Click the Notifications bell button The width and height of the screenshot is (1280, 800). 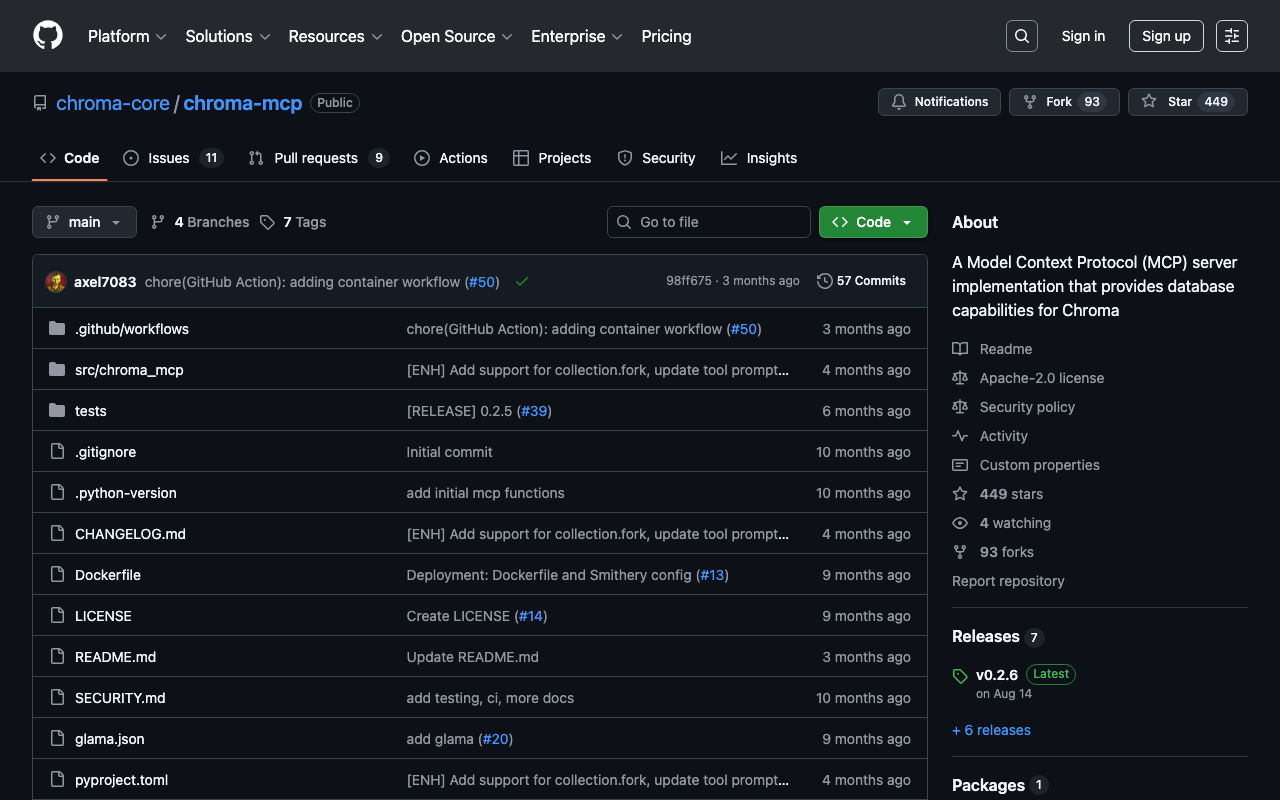(x=939, y=102)
